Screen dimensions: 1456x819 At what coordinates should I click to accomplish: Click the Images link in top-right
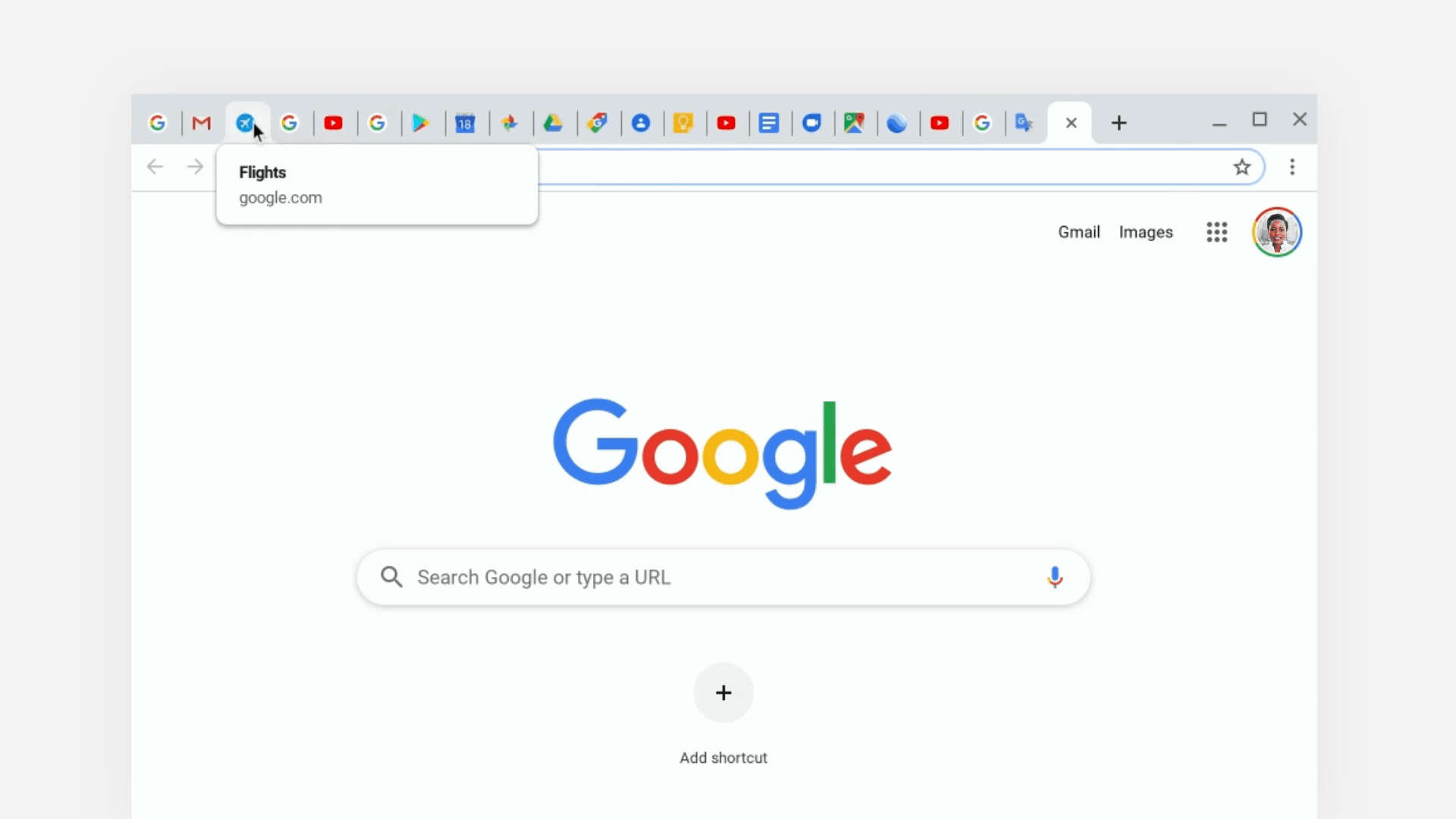pyautogui.click(x=1146, y=231)
